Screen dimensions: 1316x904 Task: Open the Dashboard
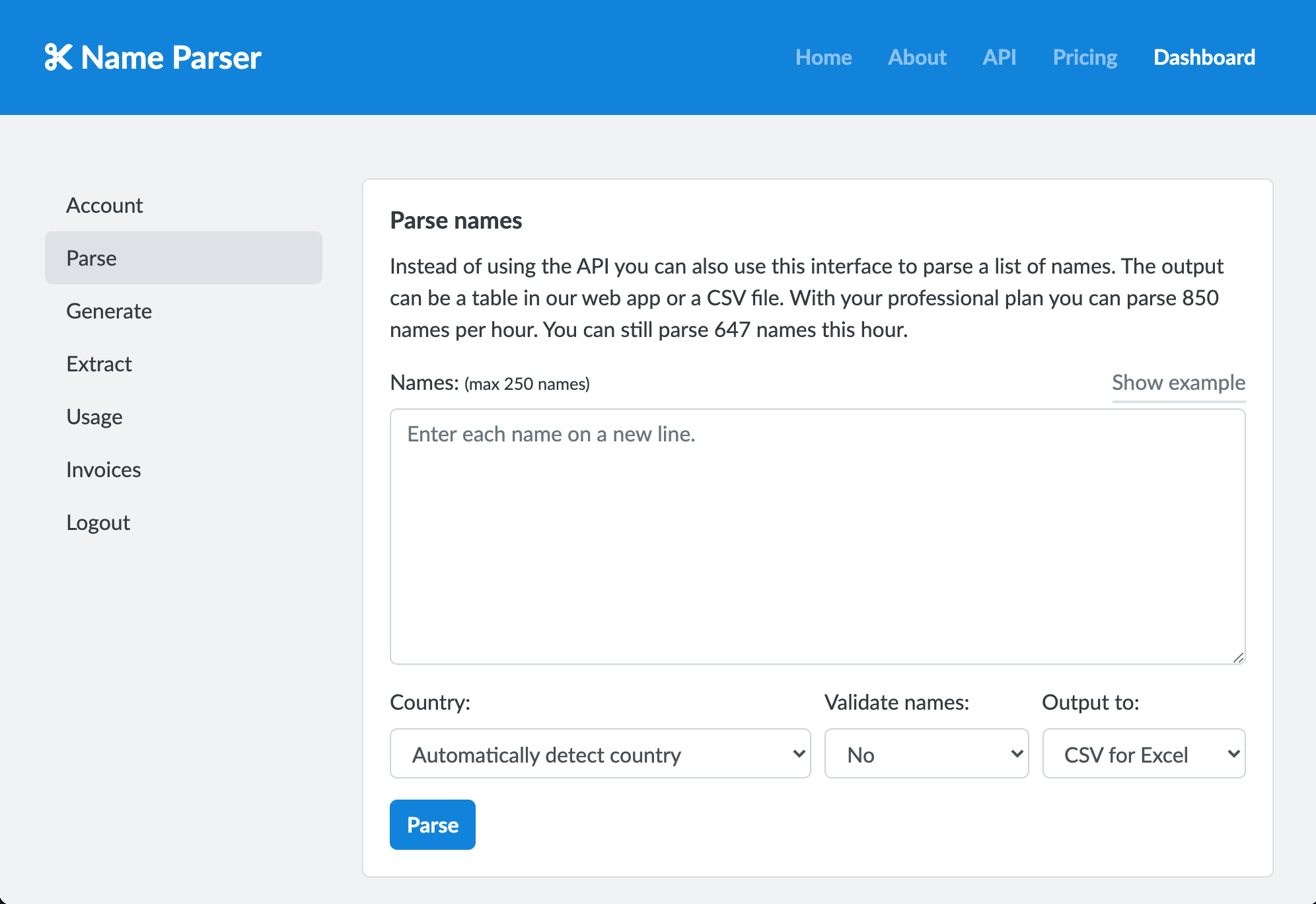point(1204,57)
